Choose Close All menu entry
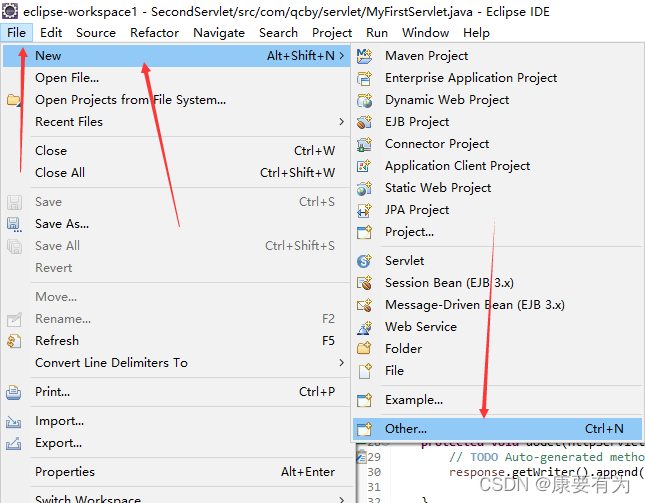 pyautogui.click(x=176, y=173)
